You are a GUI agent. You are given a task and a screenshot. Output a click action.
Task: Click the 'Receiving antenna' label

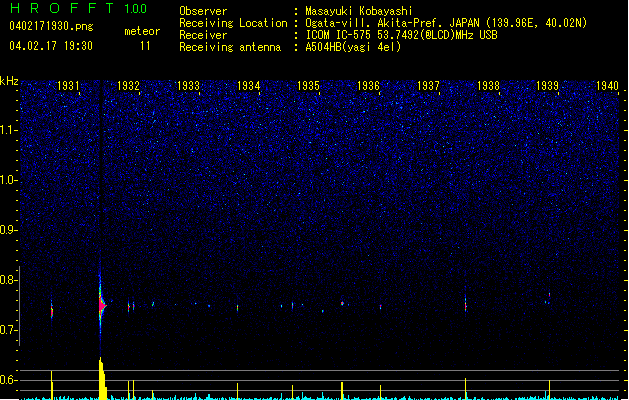click(x=230, y=47)
